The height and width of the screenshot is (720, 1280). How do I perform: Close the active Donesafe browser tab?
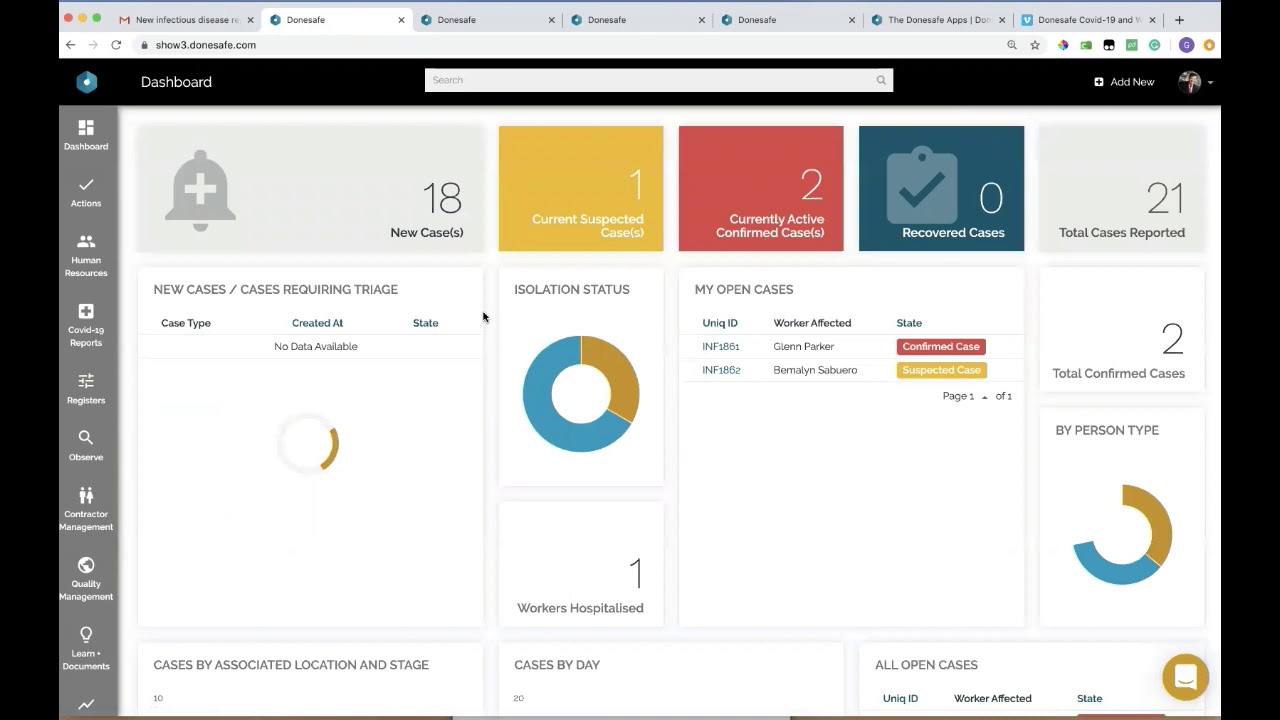pyautogui.click(x=401, y=20)
